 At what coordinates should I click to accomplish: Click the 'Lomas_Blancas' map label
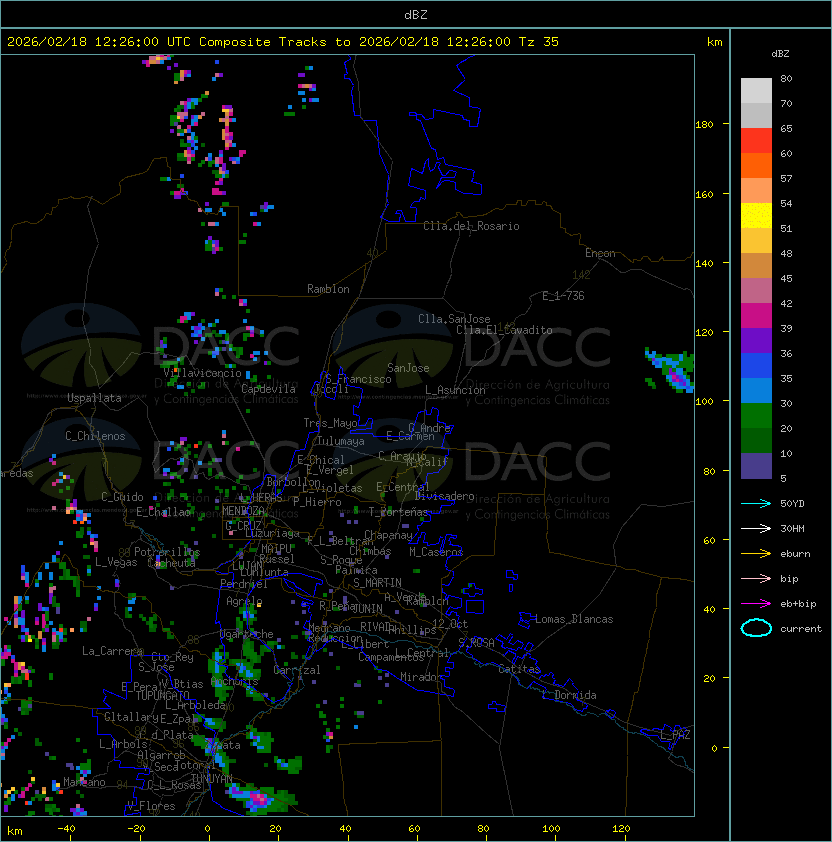[x=574, y=619]
